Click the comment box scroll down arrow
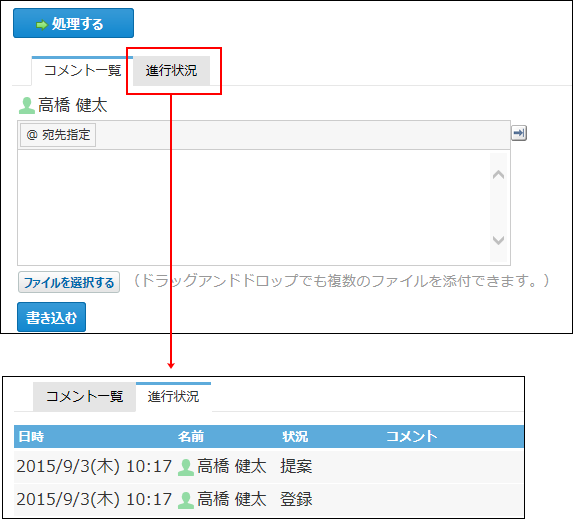Viewport: 573px width, 519px height. (498, 240)
